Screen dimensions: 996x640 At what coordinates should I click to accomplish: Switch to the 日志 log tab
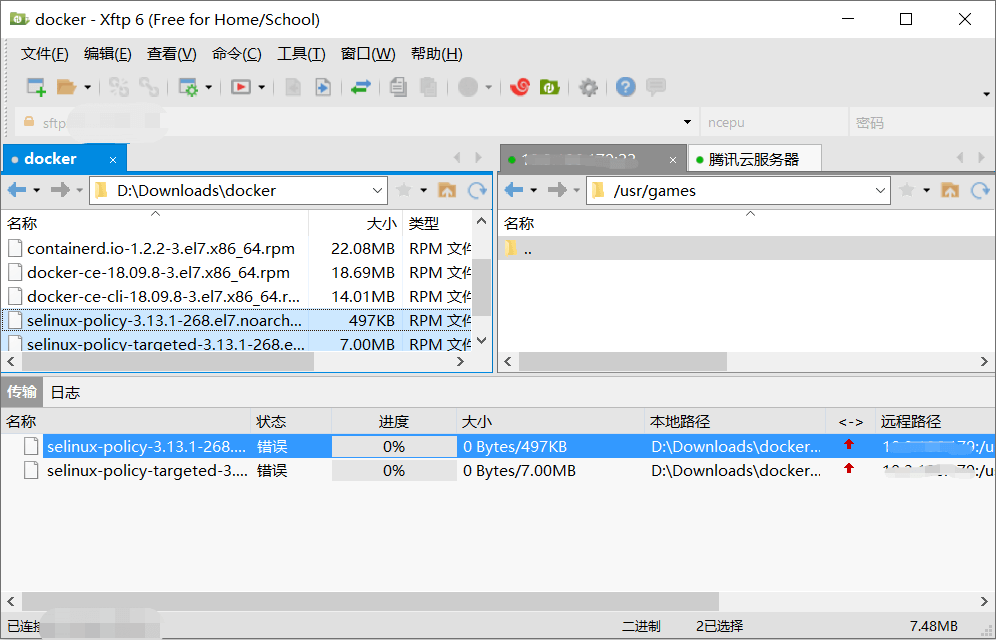(x=65, y=392)
